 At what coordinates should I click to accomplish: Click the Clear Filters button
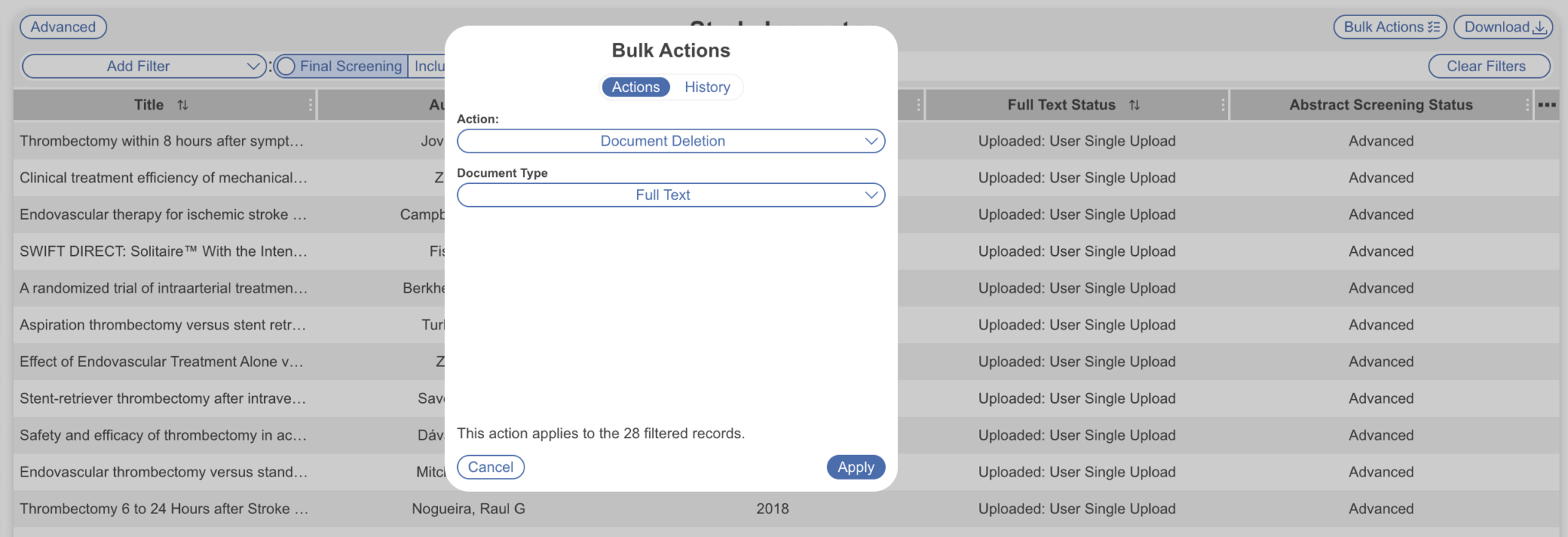[1488, 66]
